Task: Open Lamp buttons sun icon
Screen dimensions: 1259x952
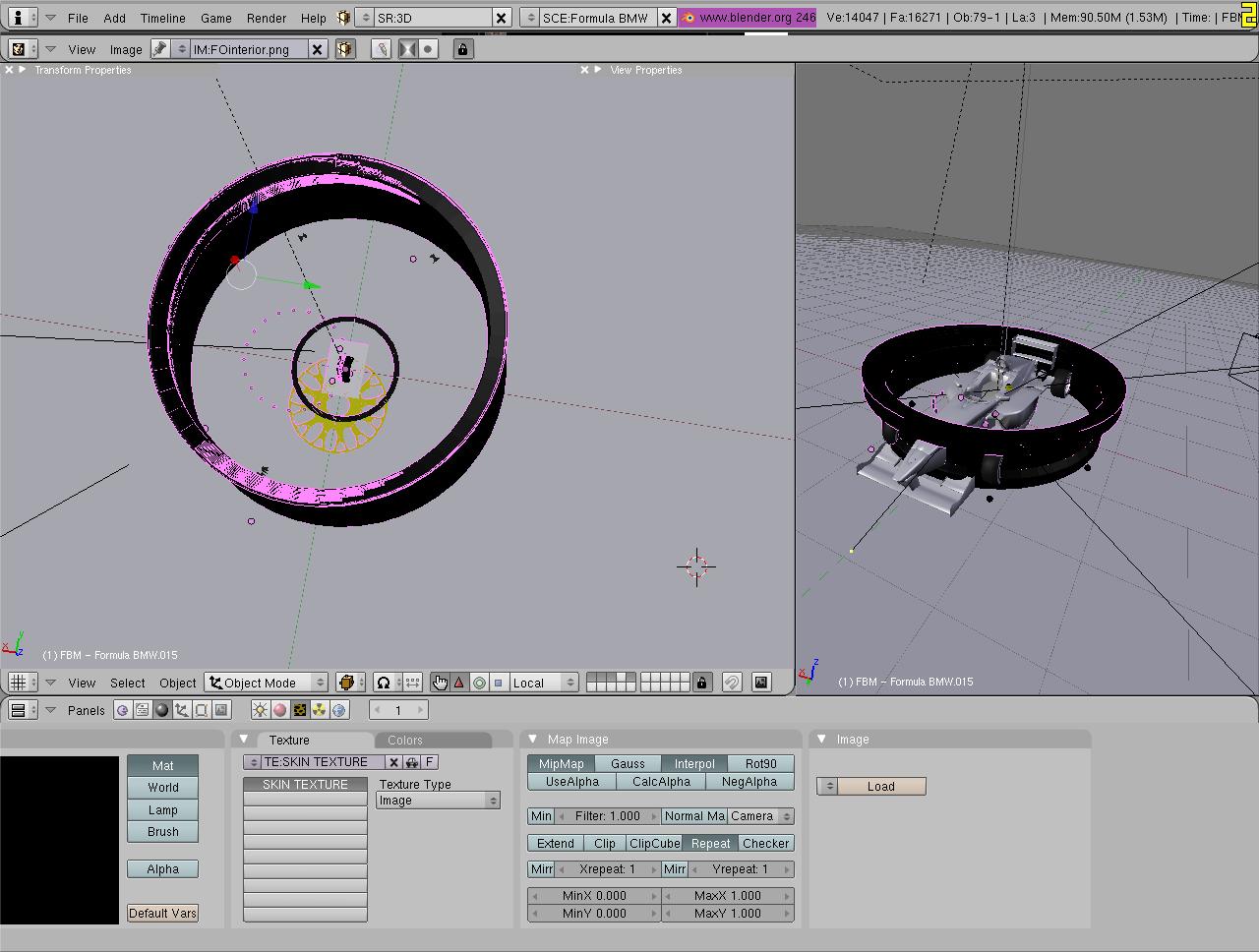Action: (261, 710)
